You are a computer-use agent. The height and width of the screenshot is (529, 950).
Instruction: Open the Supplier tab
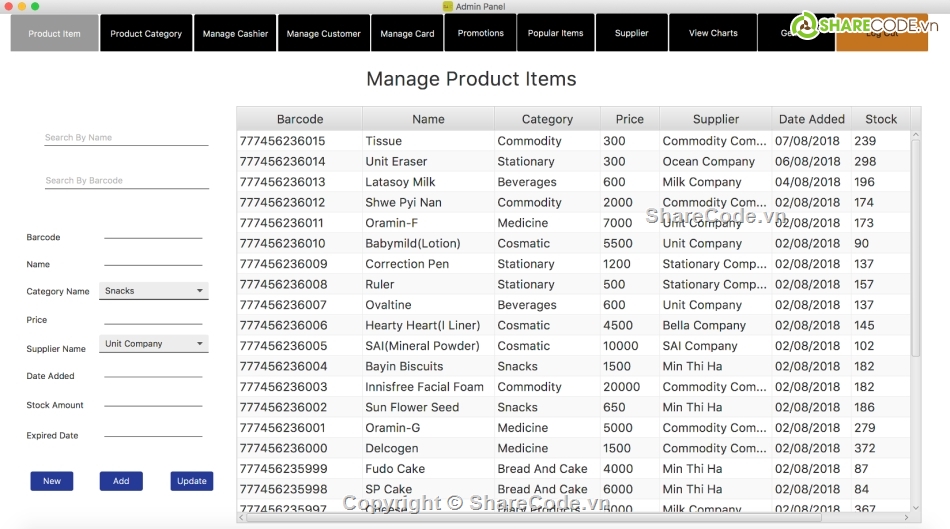pyautogui.click(x=631, y=33)
